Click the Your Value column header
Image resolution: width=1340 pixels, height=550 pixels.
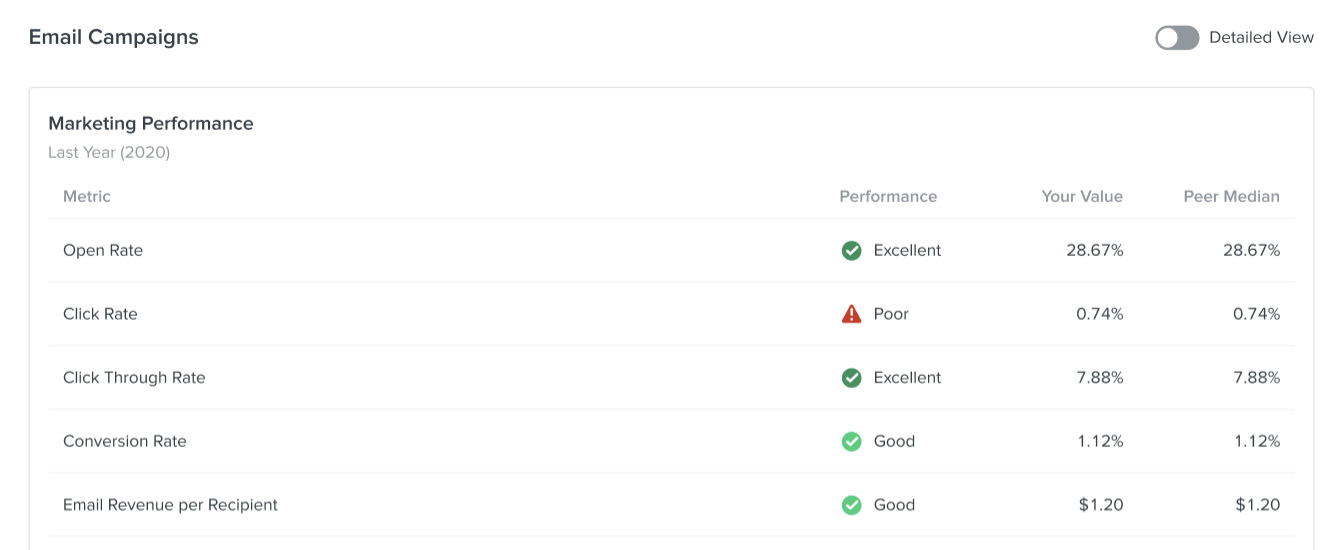click(x=1082, y=196)
